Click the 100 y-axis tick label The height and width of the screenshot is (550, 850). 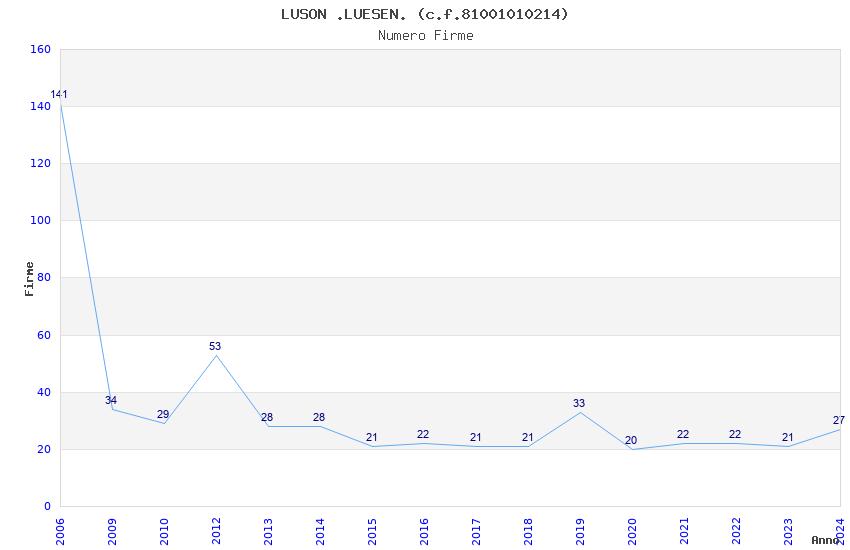[41, 221]
